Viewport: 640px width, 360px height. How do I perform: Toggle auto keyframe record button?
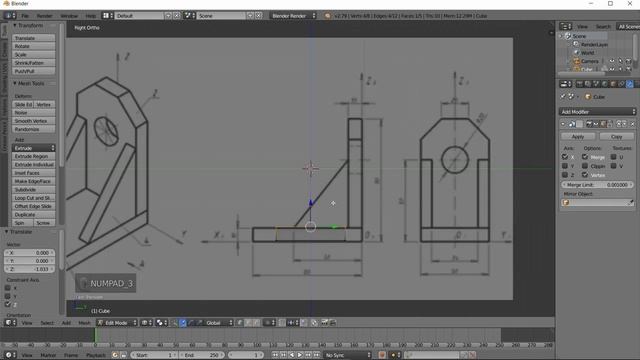point(382,355)
